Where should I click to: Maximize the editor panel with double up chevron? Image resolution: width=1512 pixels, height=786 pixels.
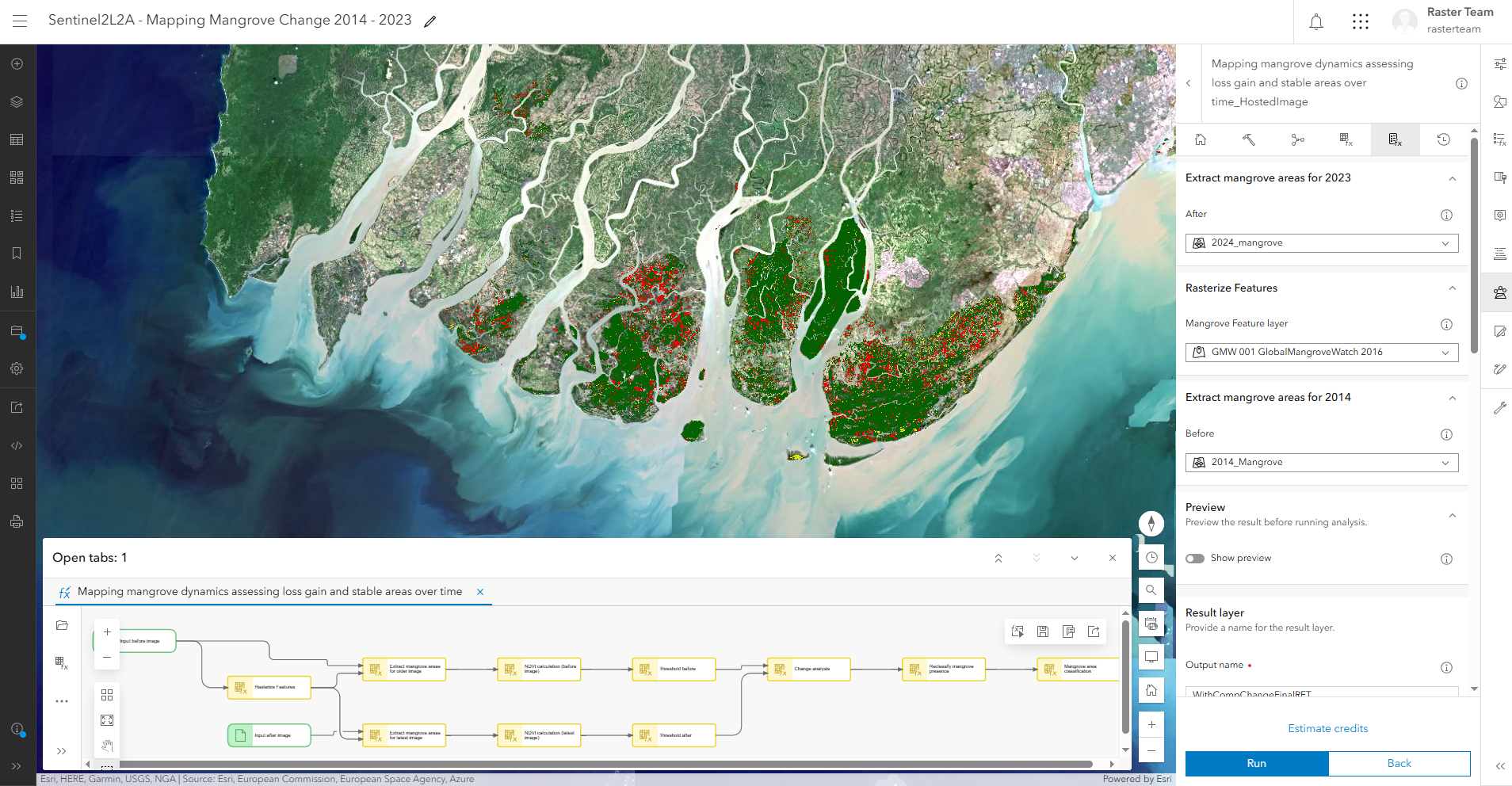[998, 559]
